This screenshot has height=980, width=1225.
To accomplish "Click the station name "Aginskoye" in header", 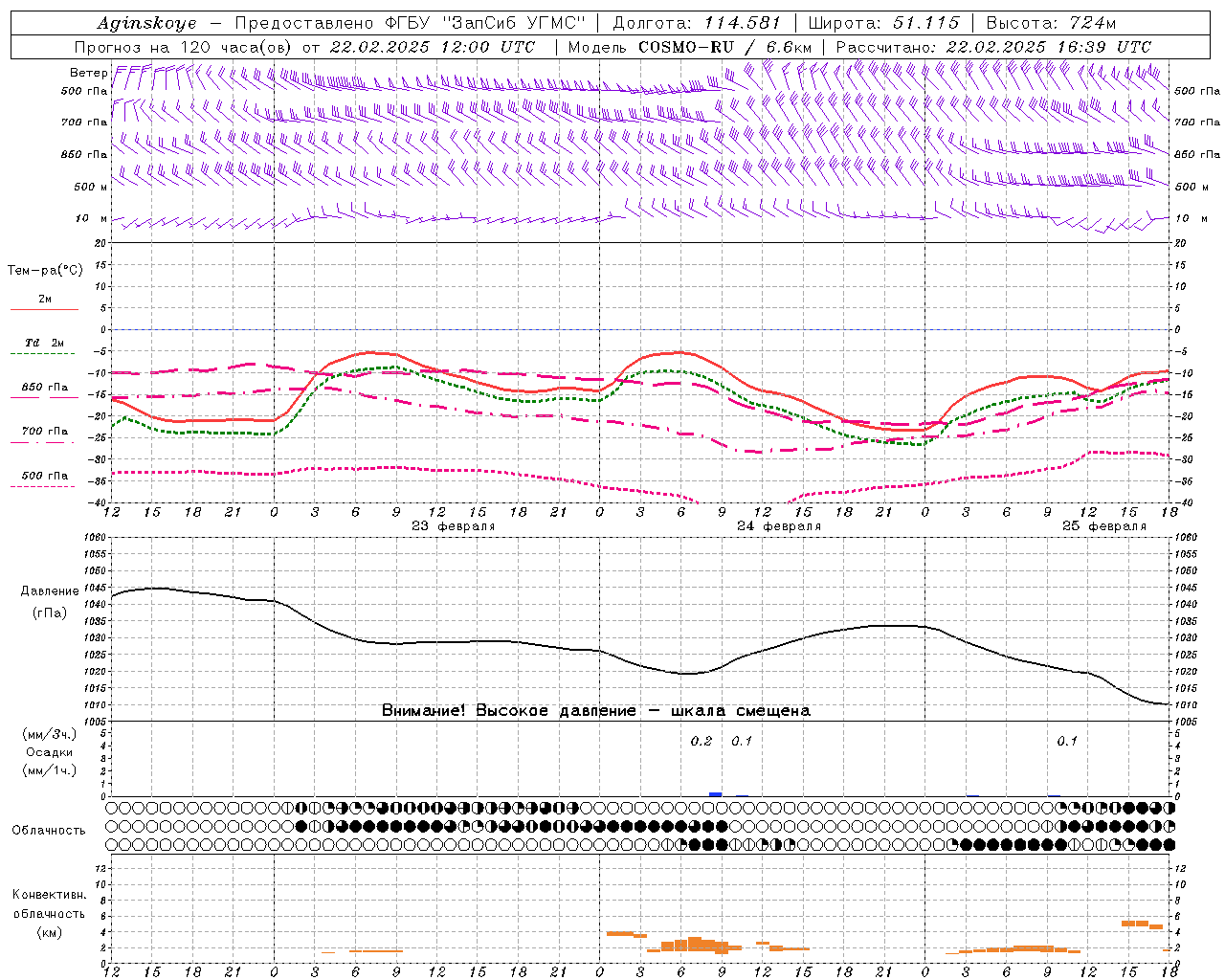I will click(x=146, y=23).
